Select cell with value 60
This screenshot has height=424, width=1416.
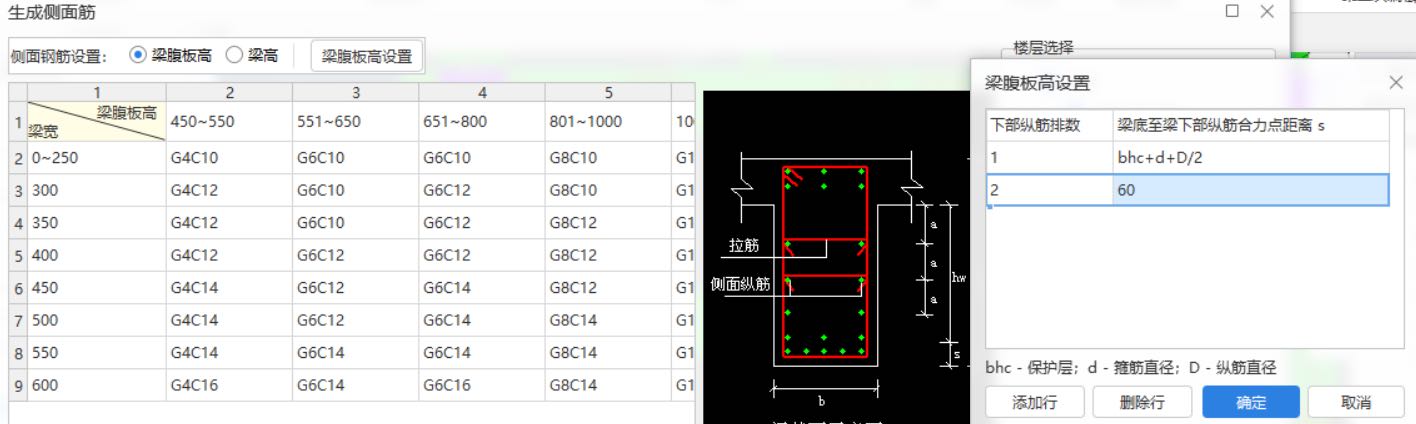pyautogui.click(x=1250, y=190)
